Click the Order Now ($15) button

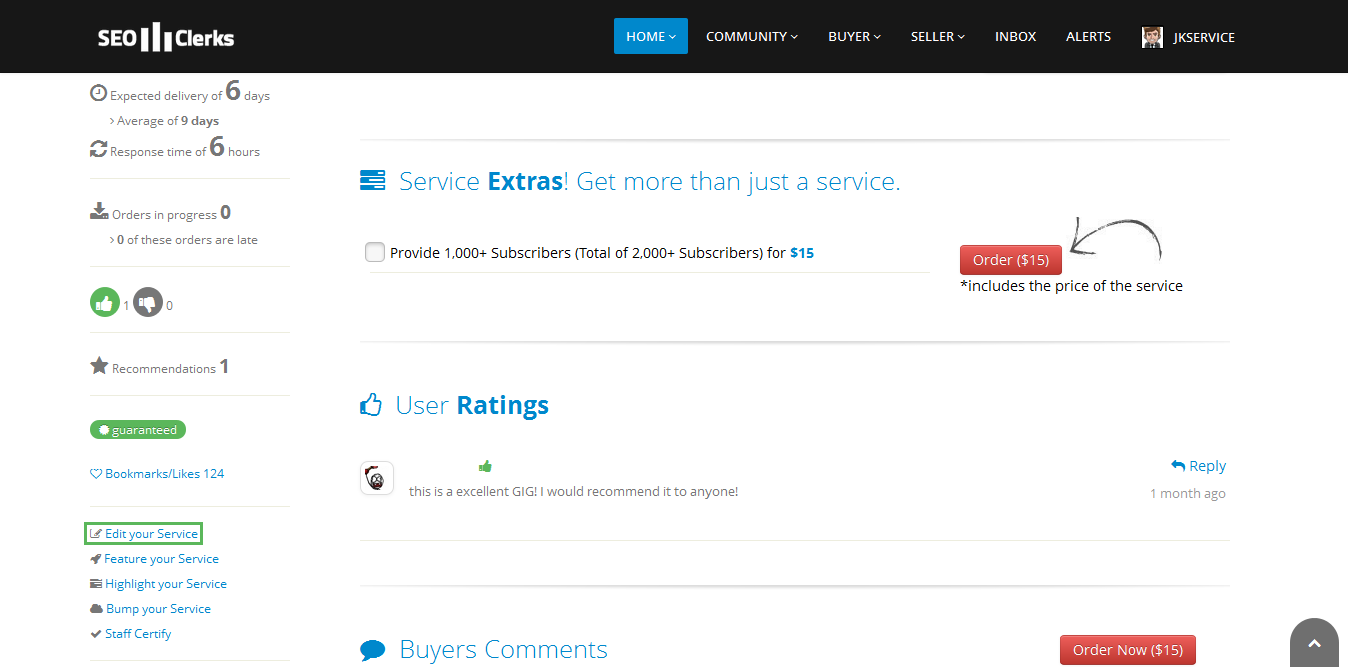(x=1127, y=650)
